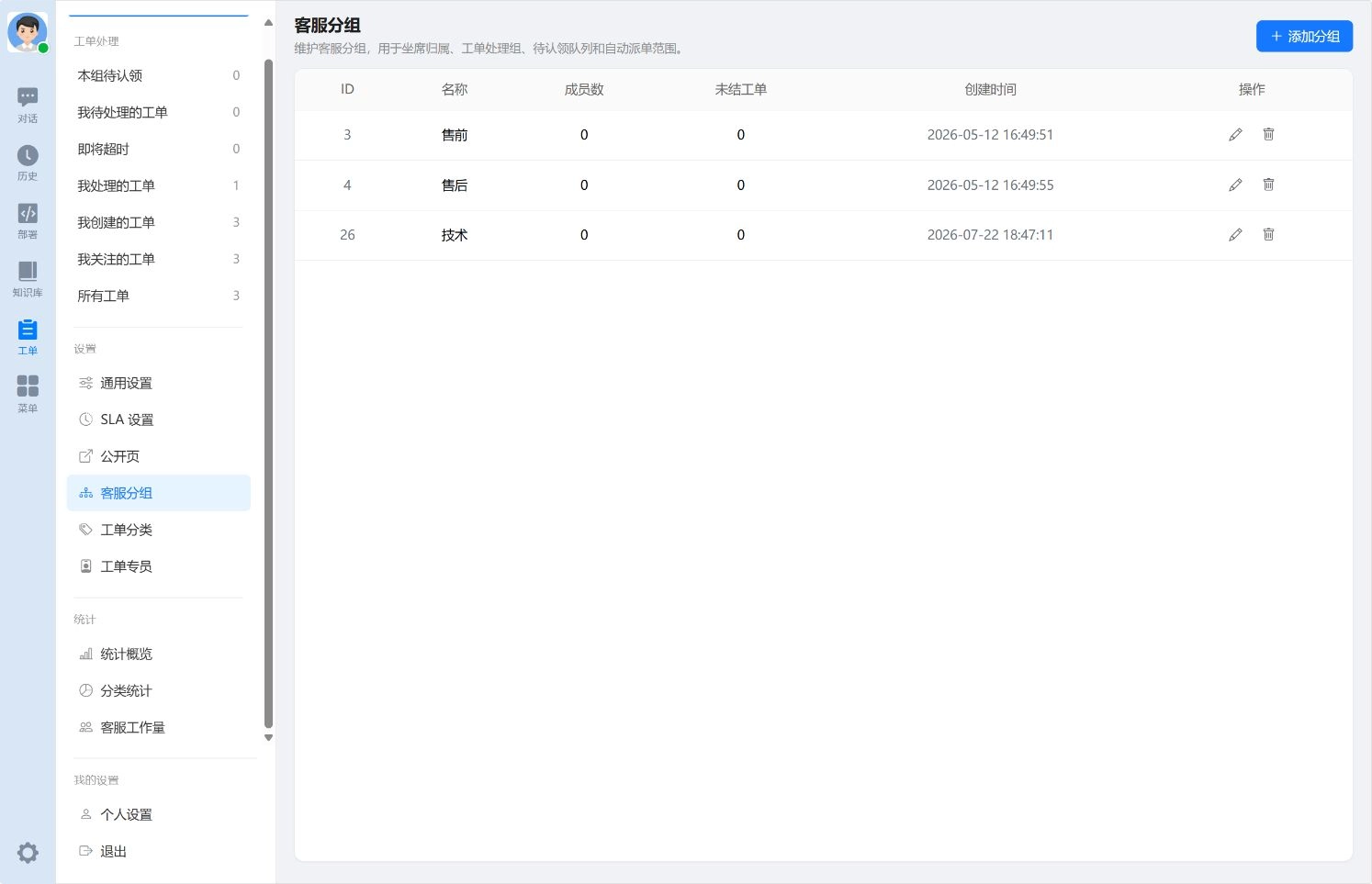Click the 成员数 column header
This screenshot has height=884, width=1372.
pyautogui.click(x=584, y=89)
